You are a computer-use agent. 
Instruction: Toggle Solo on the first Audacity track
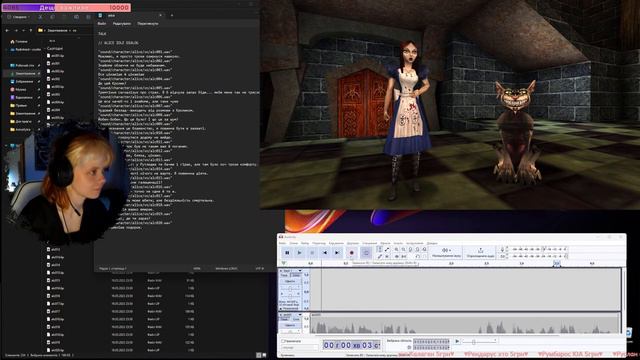click(296, 275)
